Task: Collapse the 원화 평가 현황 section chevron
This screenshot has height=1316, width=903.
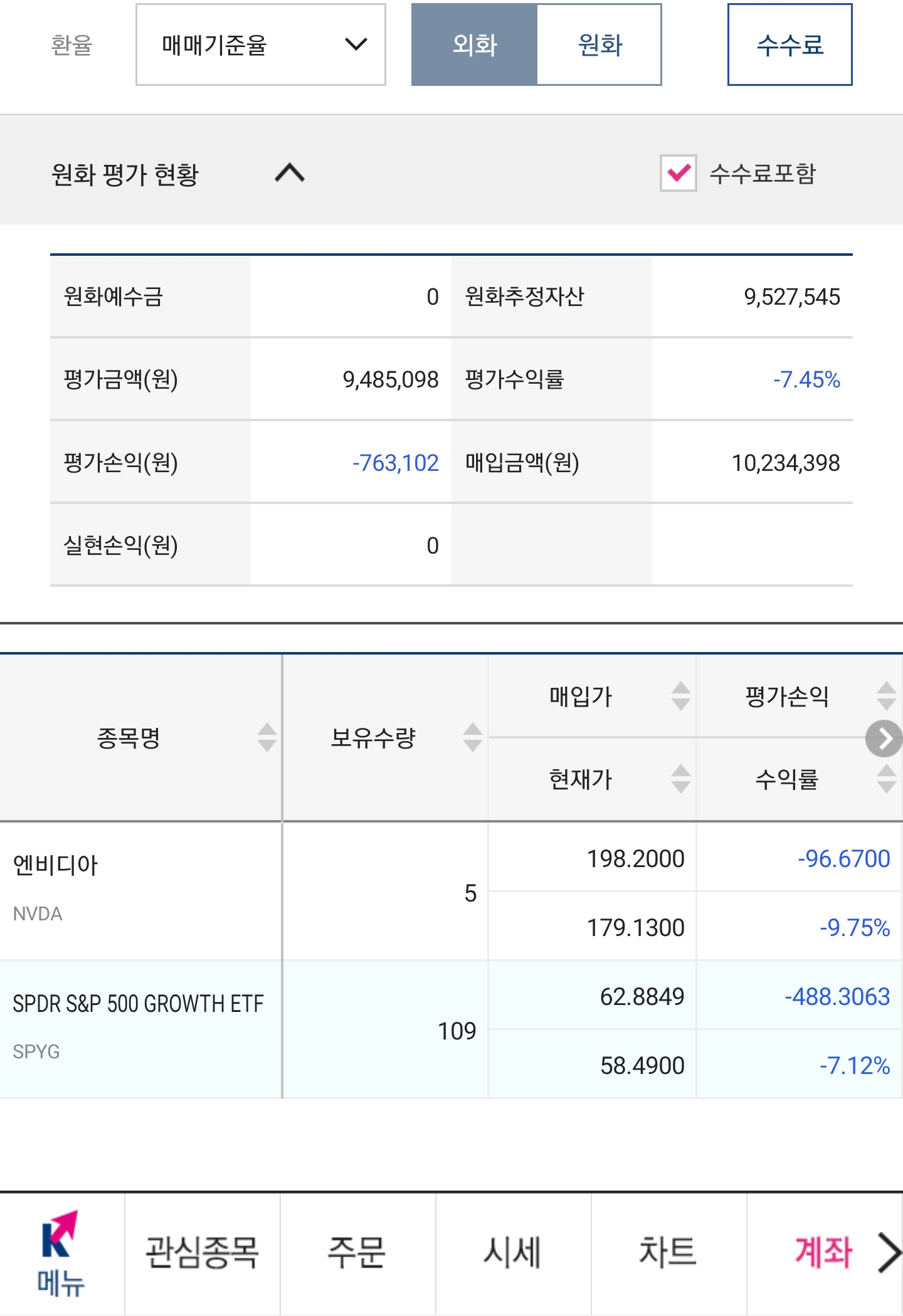Action: pyautogui.click(x=290, y=173)
